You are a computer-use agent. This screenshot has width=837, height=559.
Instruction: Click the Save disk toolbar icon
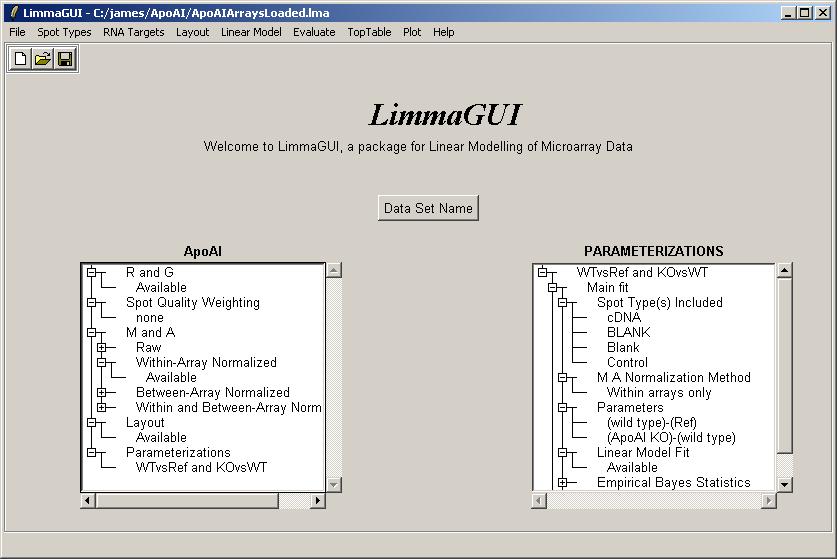(65, 59)
